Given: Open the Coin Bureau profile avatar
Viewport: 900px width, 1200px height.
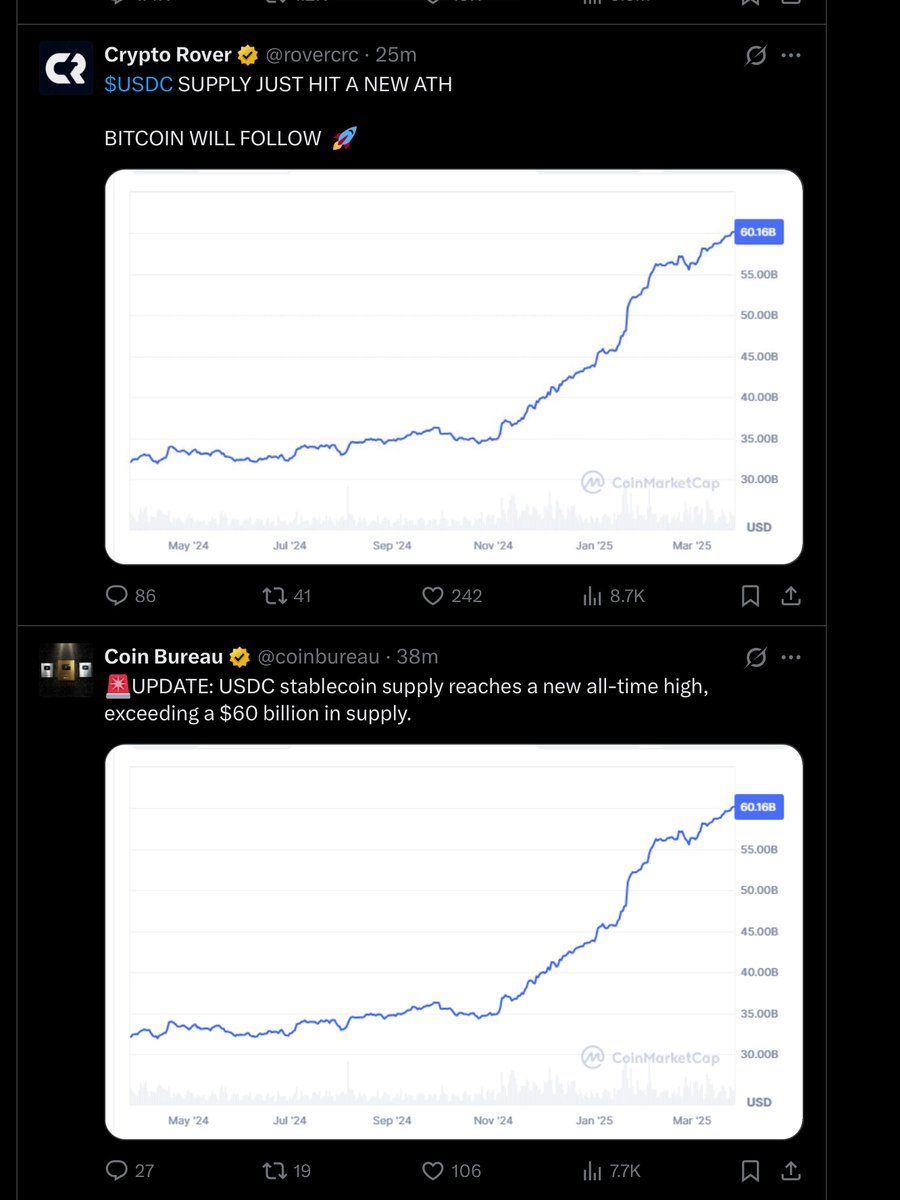Looking at the screenshot, I should pos(66,670).
